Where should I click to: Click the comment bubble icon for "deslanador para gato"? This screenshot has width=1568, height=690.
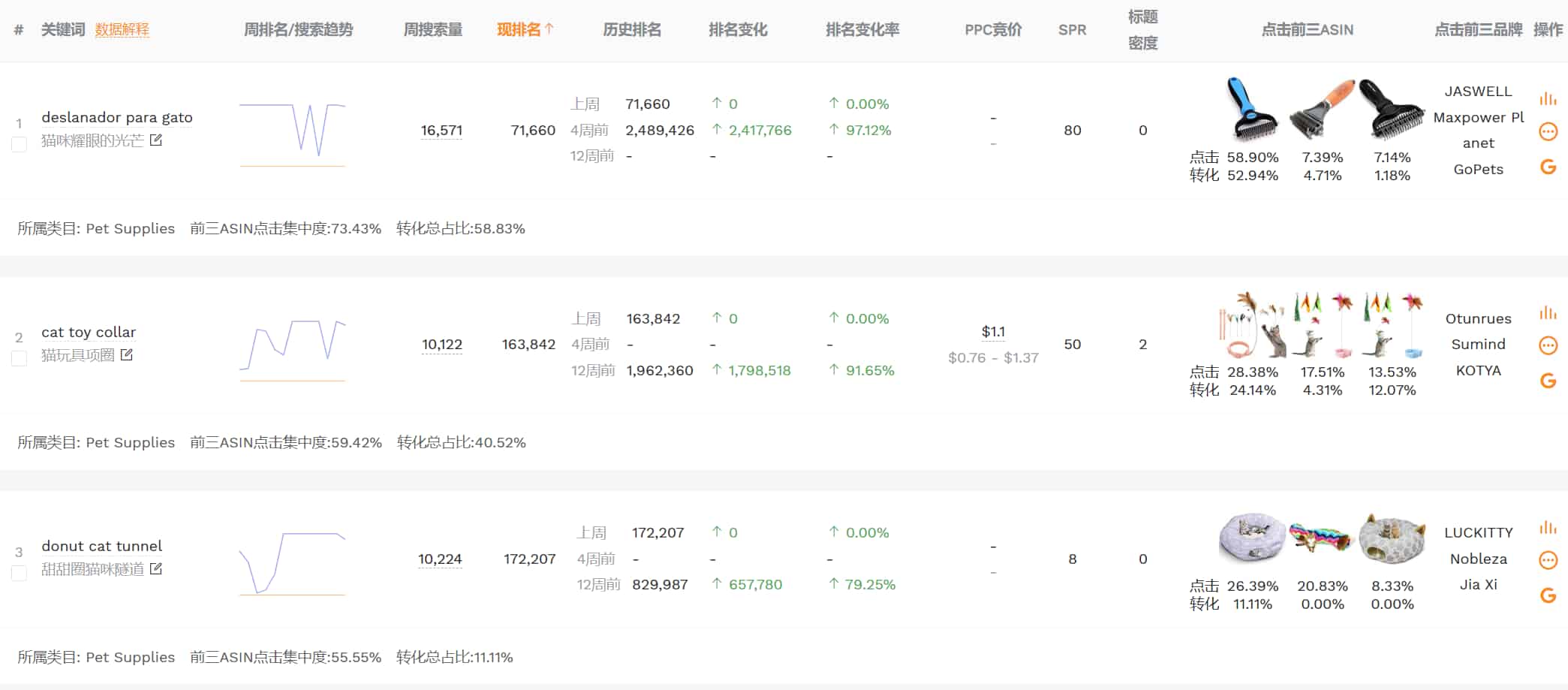pyautogui.click(x=1548, y=131)
